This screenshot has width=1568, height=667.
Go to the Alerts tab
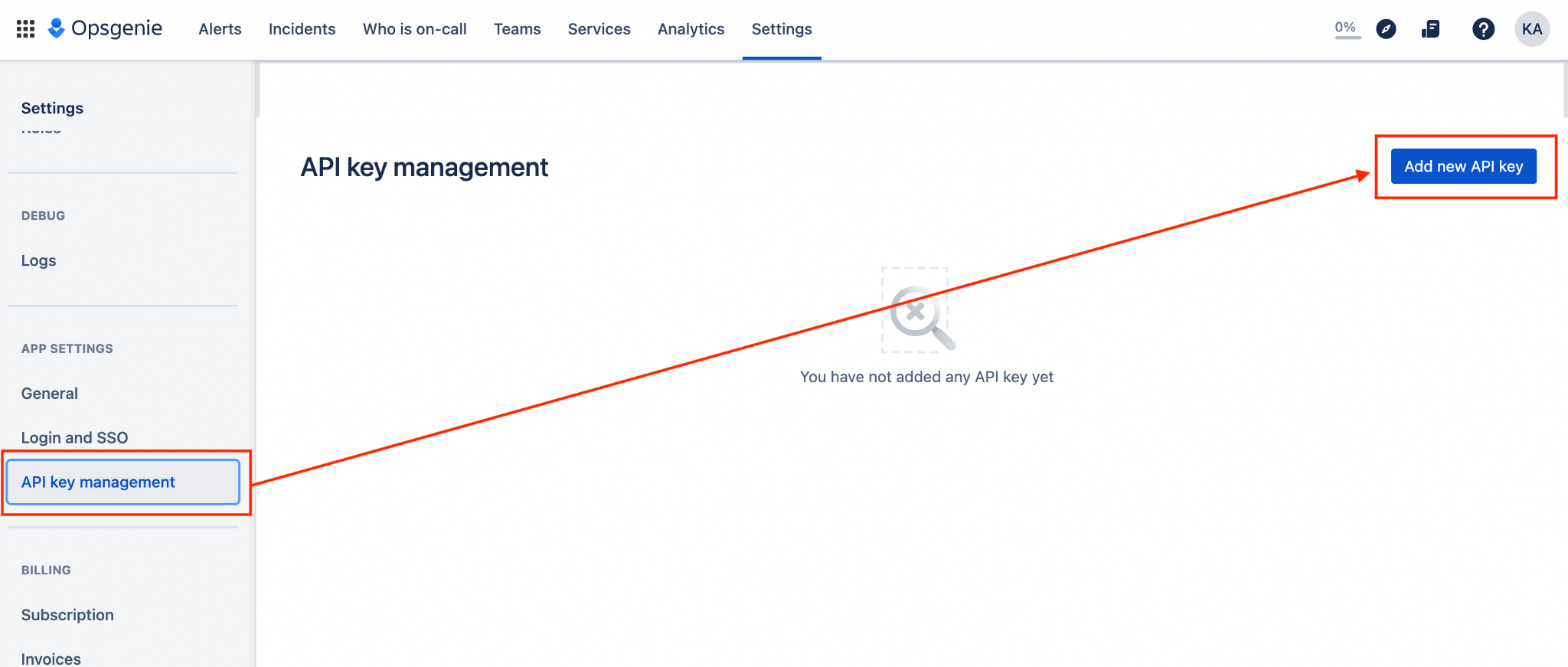click(x=220, y=29)
